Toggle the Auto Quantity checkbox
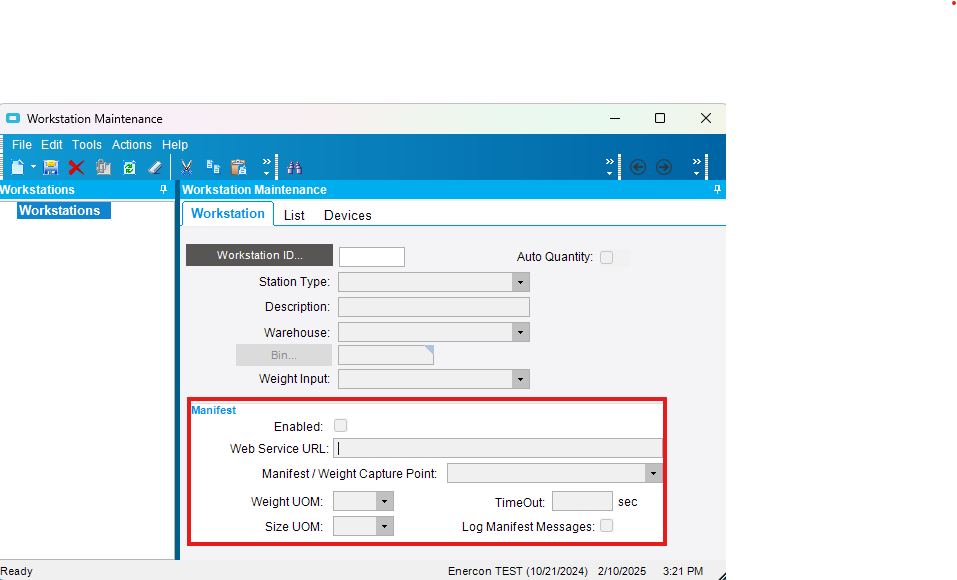This screenshot has height=580, width=957. coord(606,257)
